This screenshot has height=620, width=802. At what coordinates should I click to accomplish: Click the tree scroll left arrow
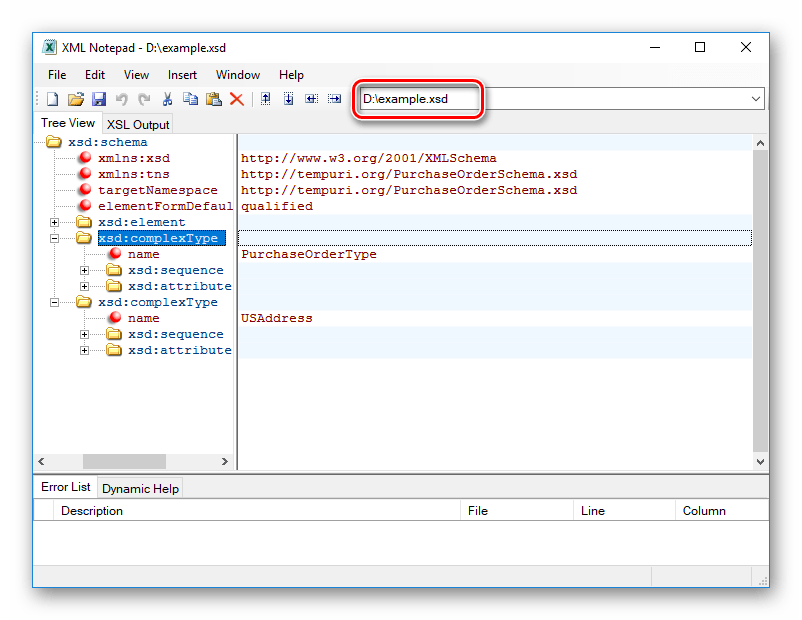41,461
